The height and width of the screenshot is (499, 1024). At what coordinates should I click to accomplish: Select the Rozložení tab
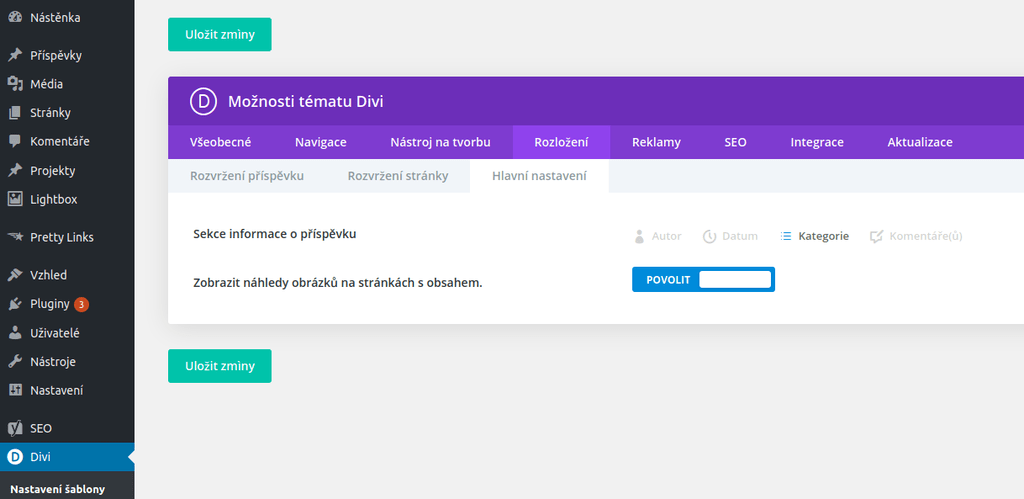(x=561, y=142)
